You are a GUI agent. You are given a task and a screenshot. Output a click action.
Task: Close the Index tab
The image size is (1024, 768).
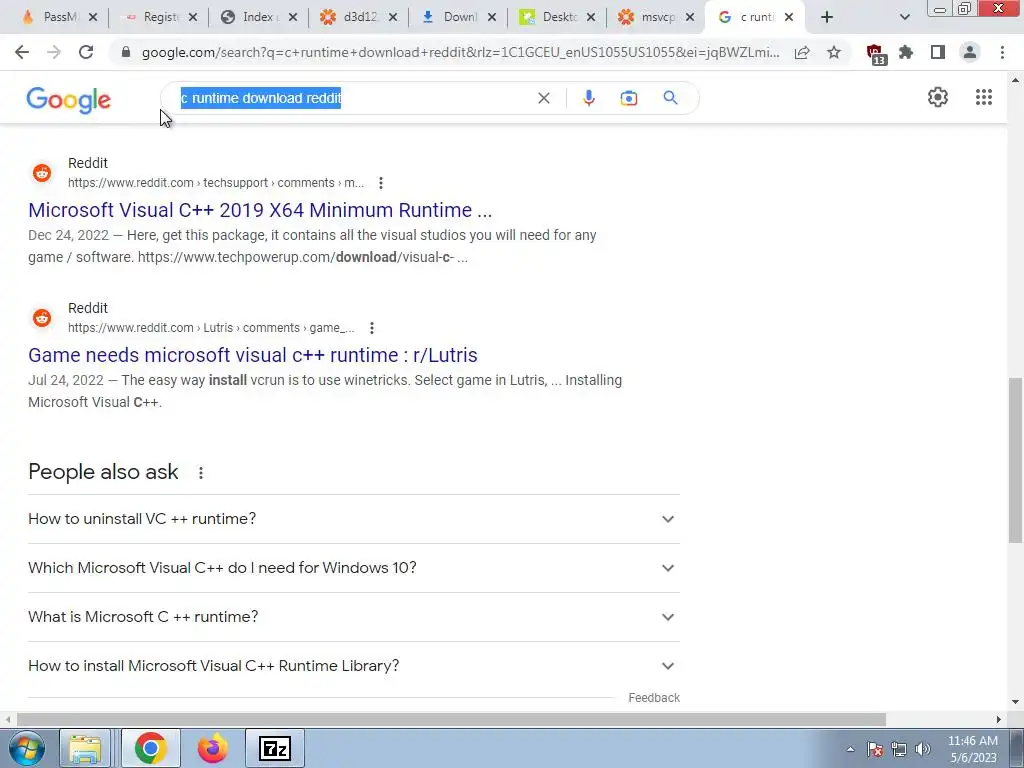tap(293, 18)
